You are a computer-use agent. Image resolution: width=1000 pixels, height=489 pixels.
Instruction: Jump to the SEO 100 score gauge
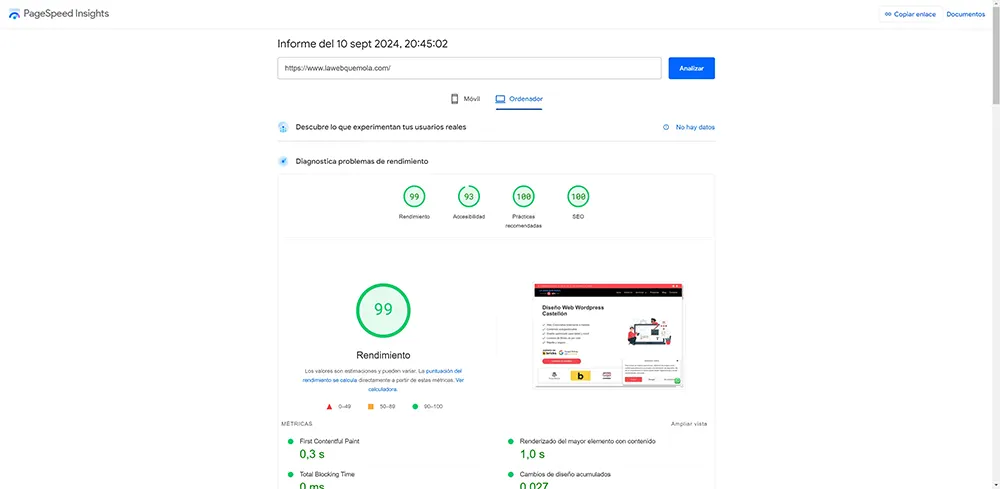(x=578, y=197)
